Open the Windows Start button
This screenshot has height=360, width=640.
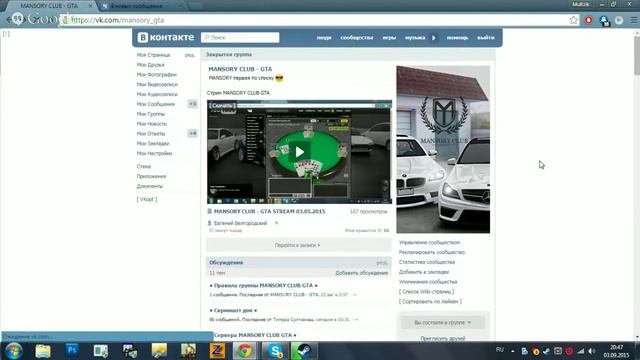(13, 351)
